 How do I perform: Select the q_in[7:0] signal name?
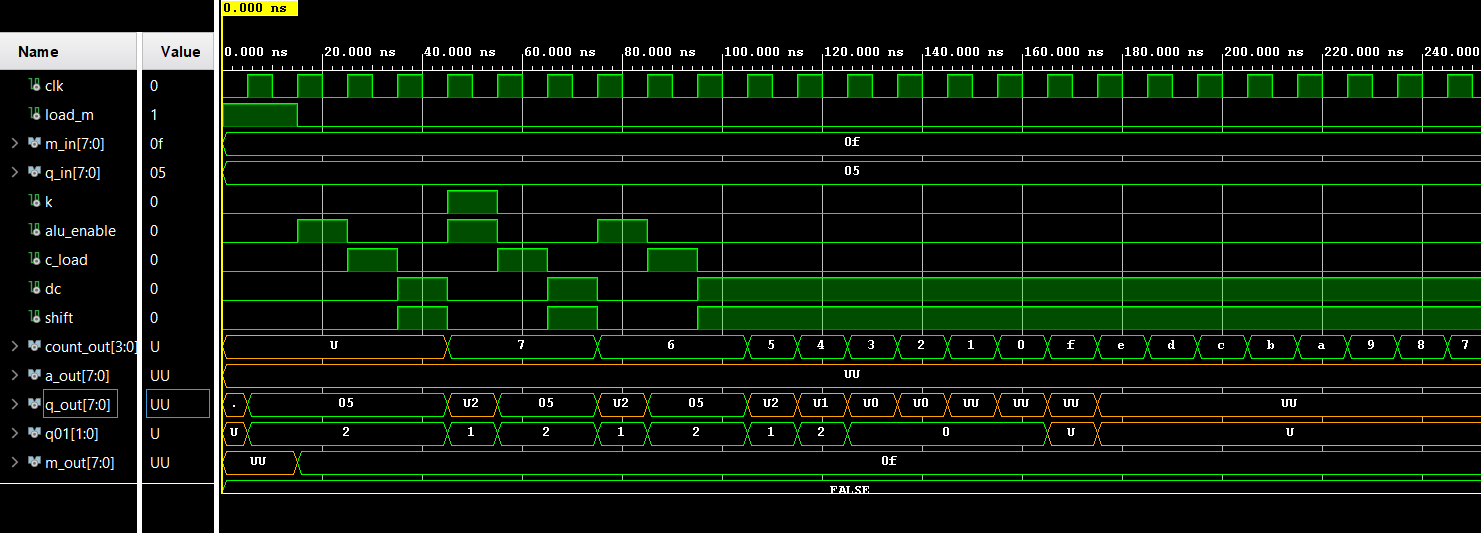pos(73,173)
